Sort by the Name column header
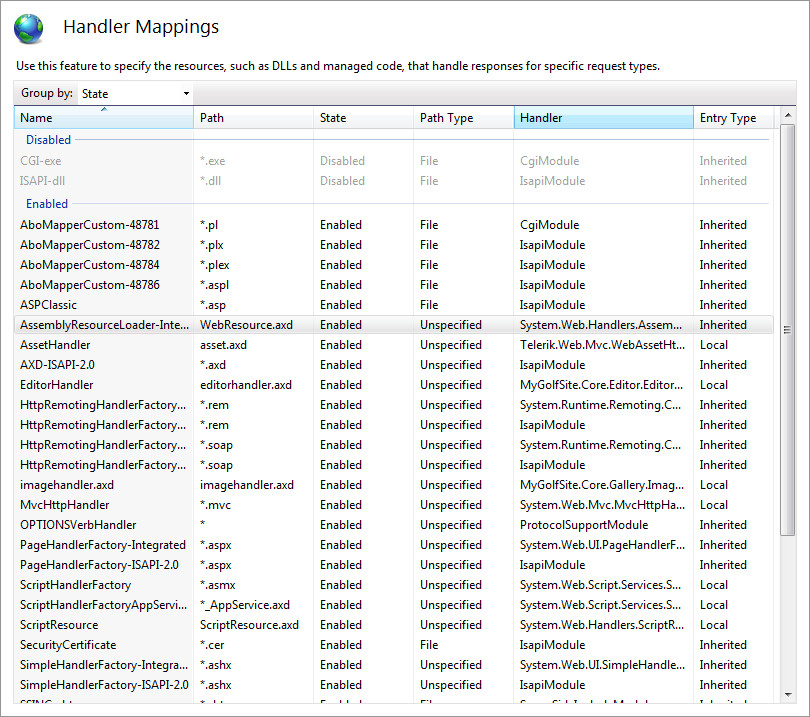 pos(104,118)
